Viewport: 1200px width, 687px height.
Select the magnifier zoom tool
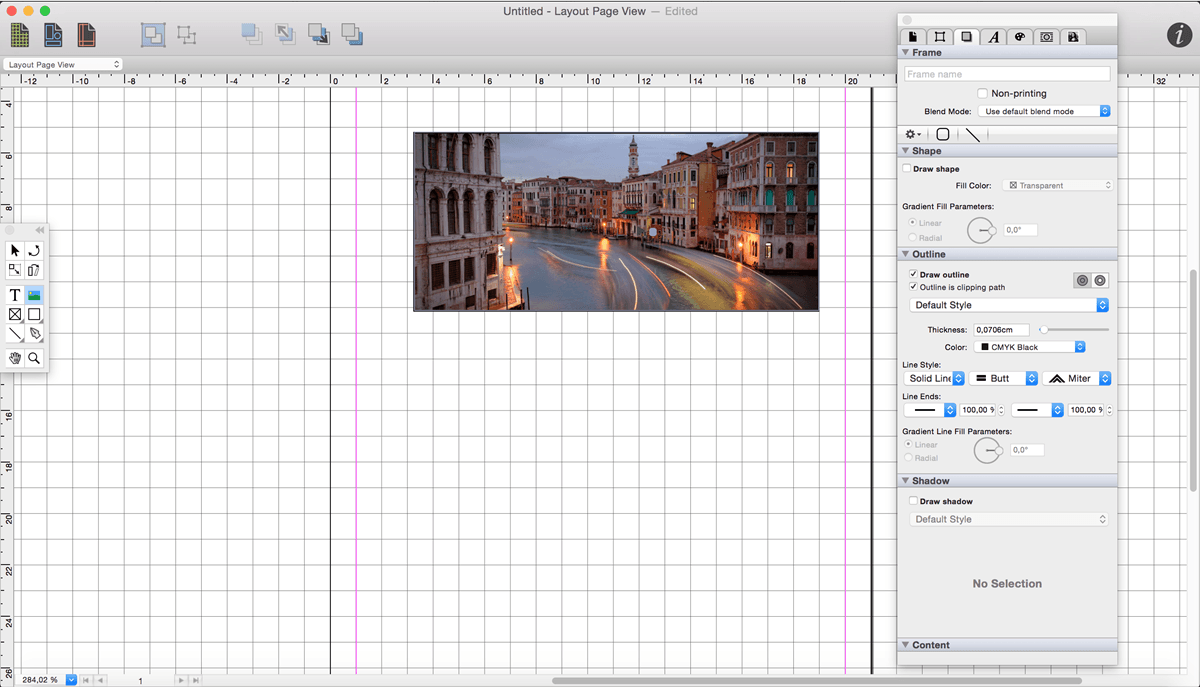(35, 358)
